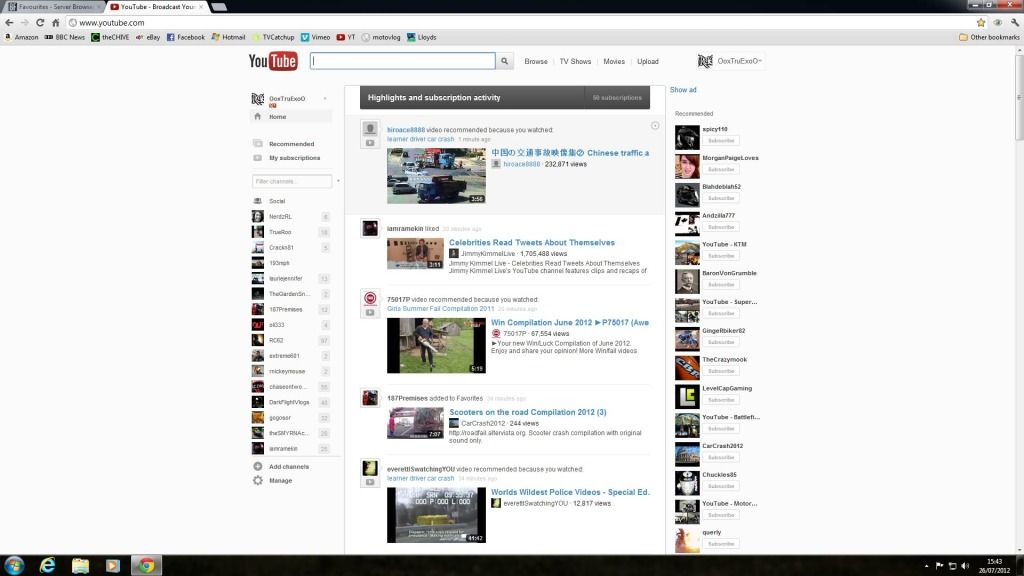
Task: Open the Browse menu item
Action: point(536,61)
